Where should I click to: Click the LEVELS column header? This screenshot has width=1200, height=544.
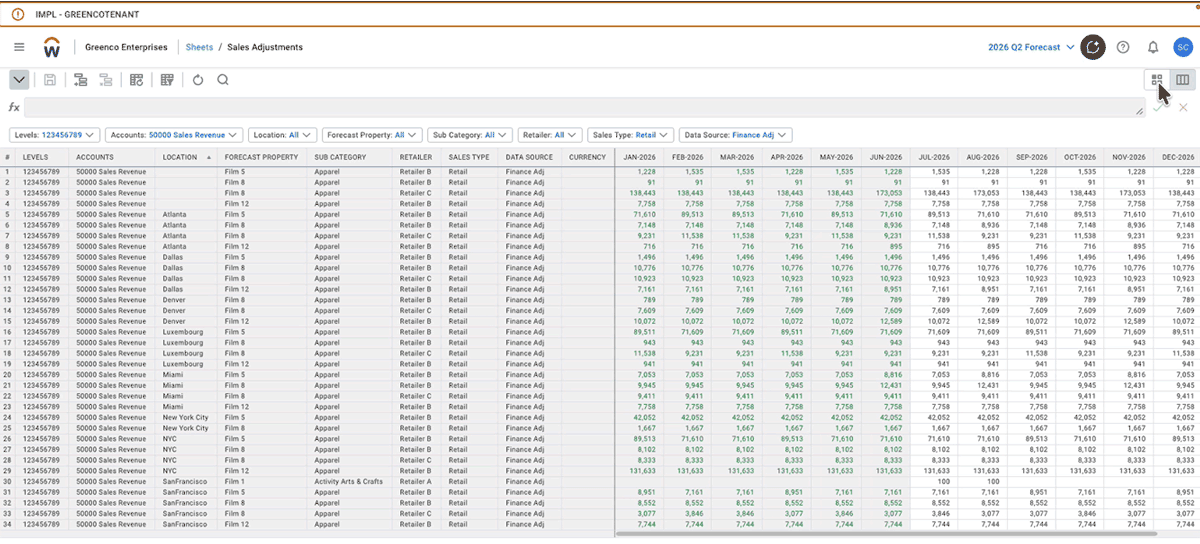point(44,157)
